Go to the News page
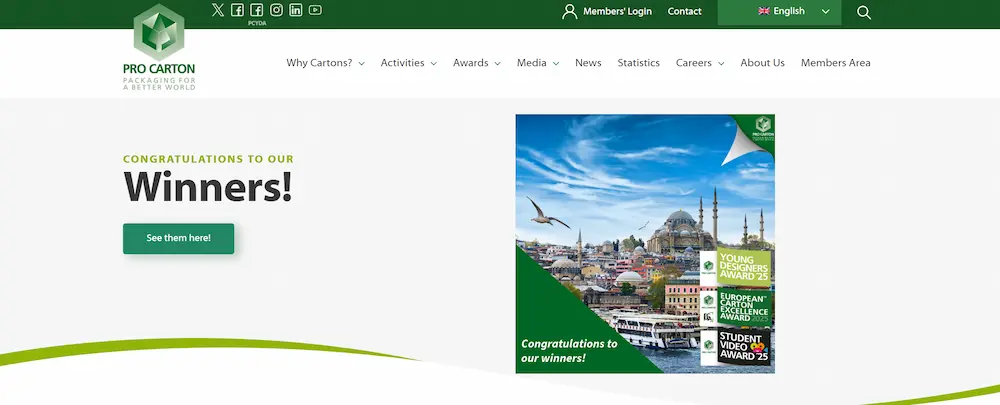Viewport: 1000px width, 405px height. pyautogui.click(x=588, y=63)
